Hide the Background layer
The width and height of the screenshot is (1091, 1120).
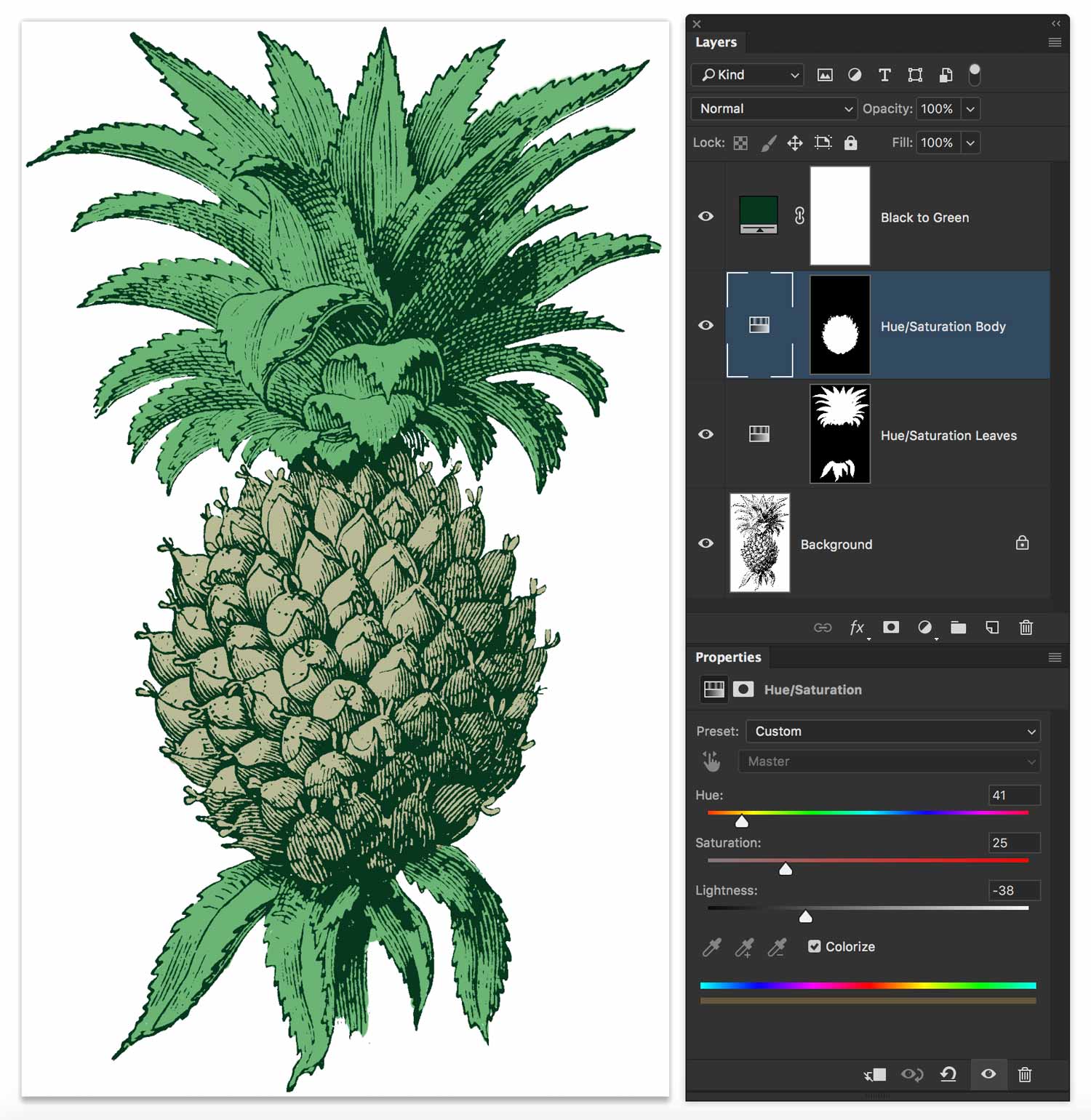706,543
